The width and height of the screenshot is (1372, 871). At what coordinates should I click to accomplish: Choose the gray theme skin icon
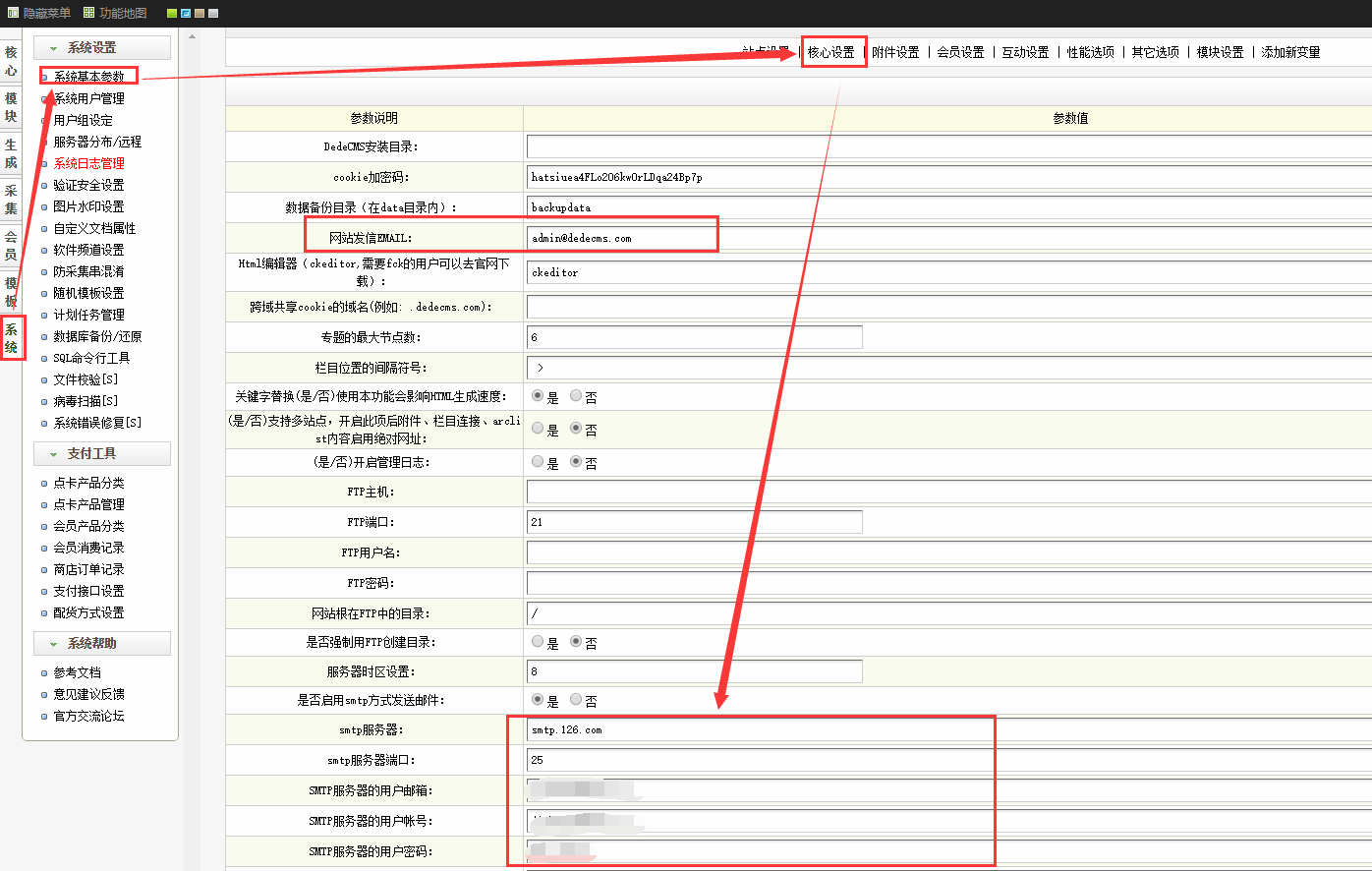tap(213, 14)
